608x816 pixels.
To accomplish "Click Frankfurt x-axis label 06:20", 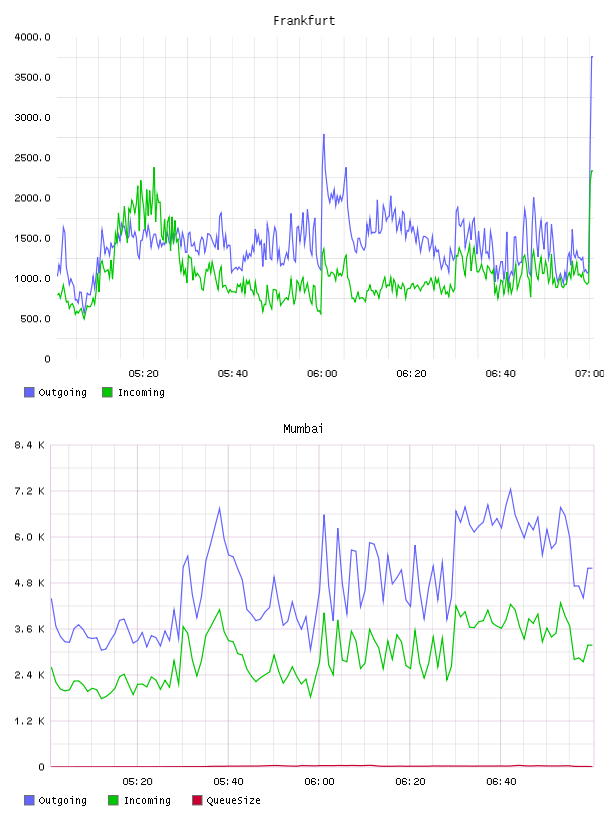I will 411,374.
